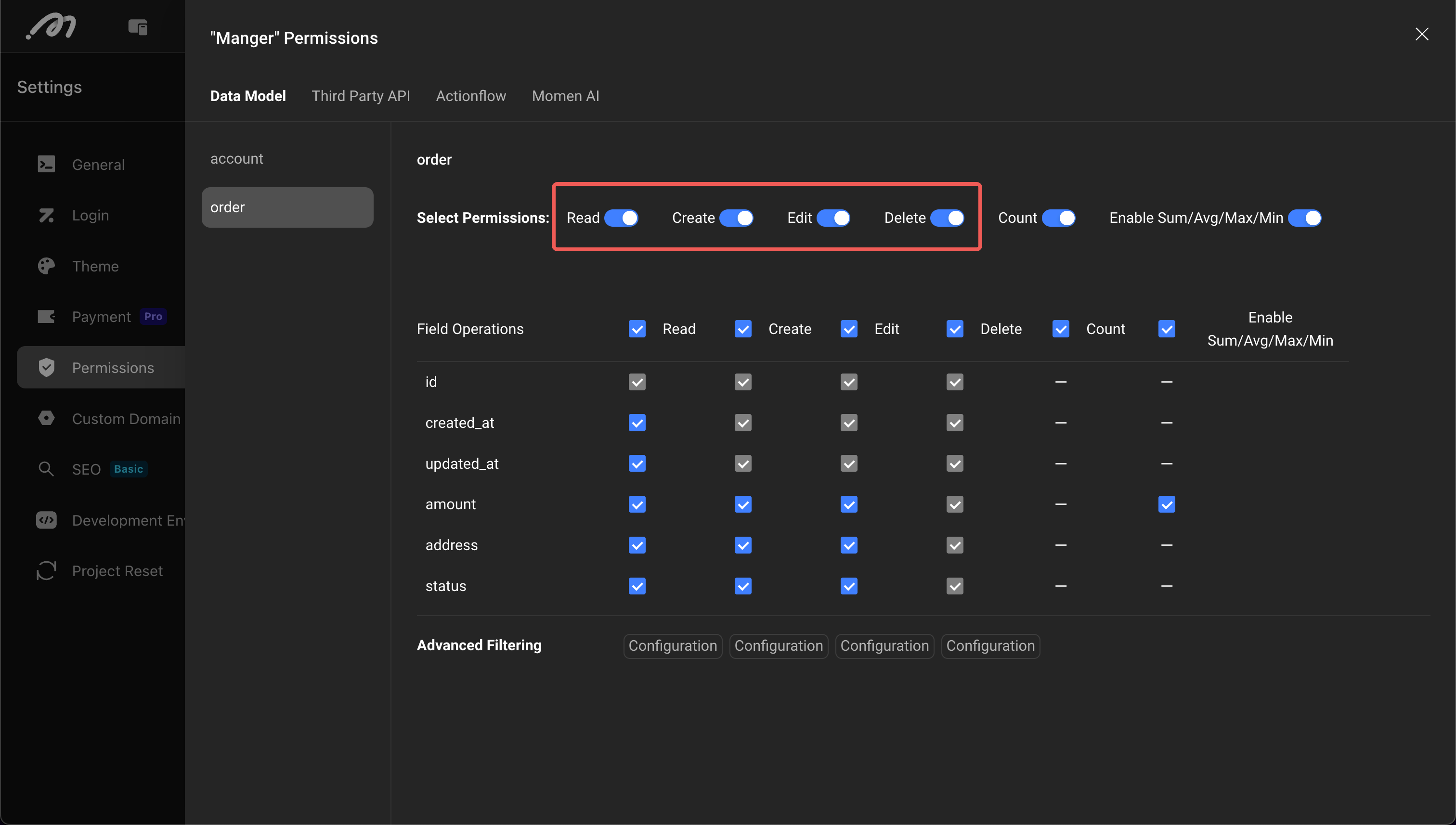Open Edit advanced filtering Configuration

(x=884, y=646)
